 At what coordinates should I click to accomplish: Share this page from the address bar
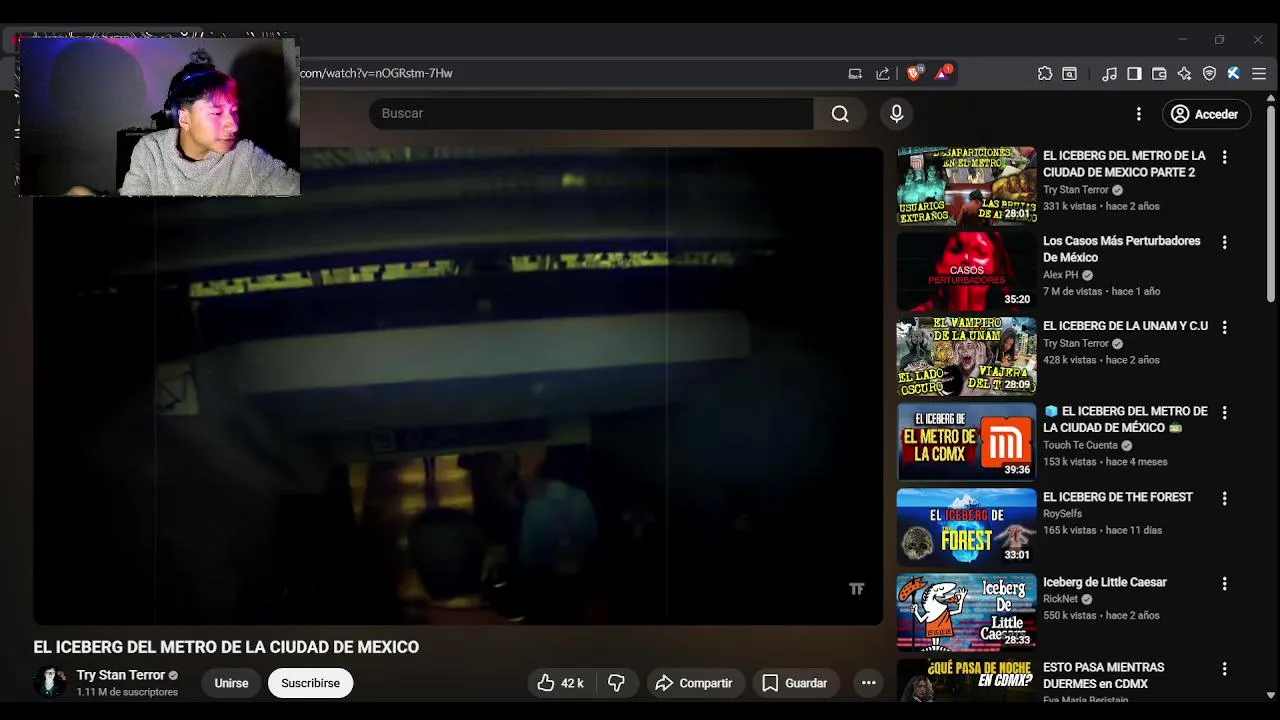(x=883, y=73)
